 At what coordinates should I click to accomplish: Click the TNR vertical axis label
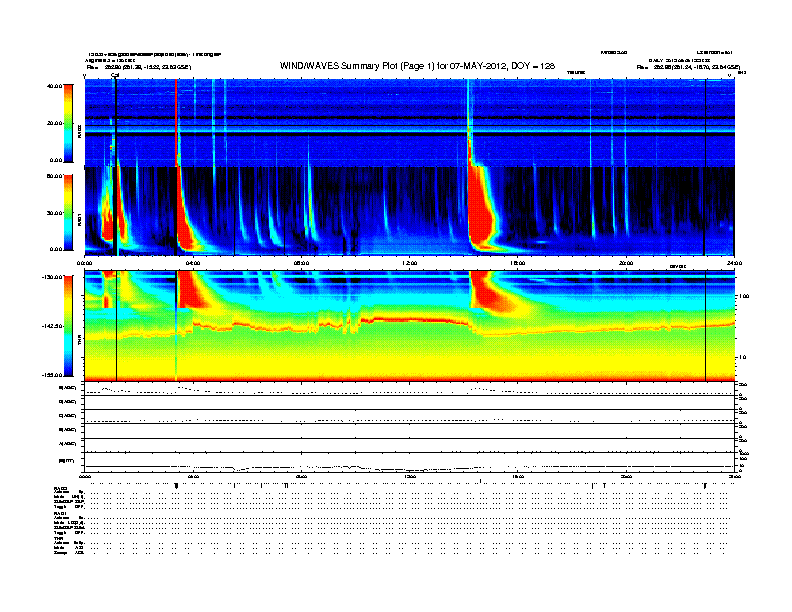(x=80, y=341)
